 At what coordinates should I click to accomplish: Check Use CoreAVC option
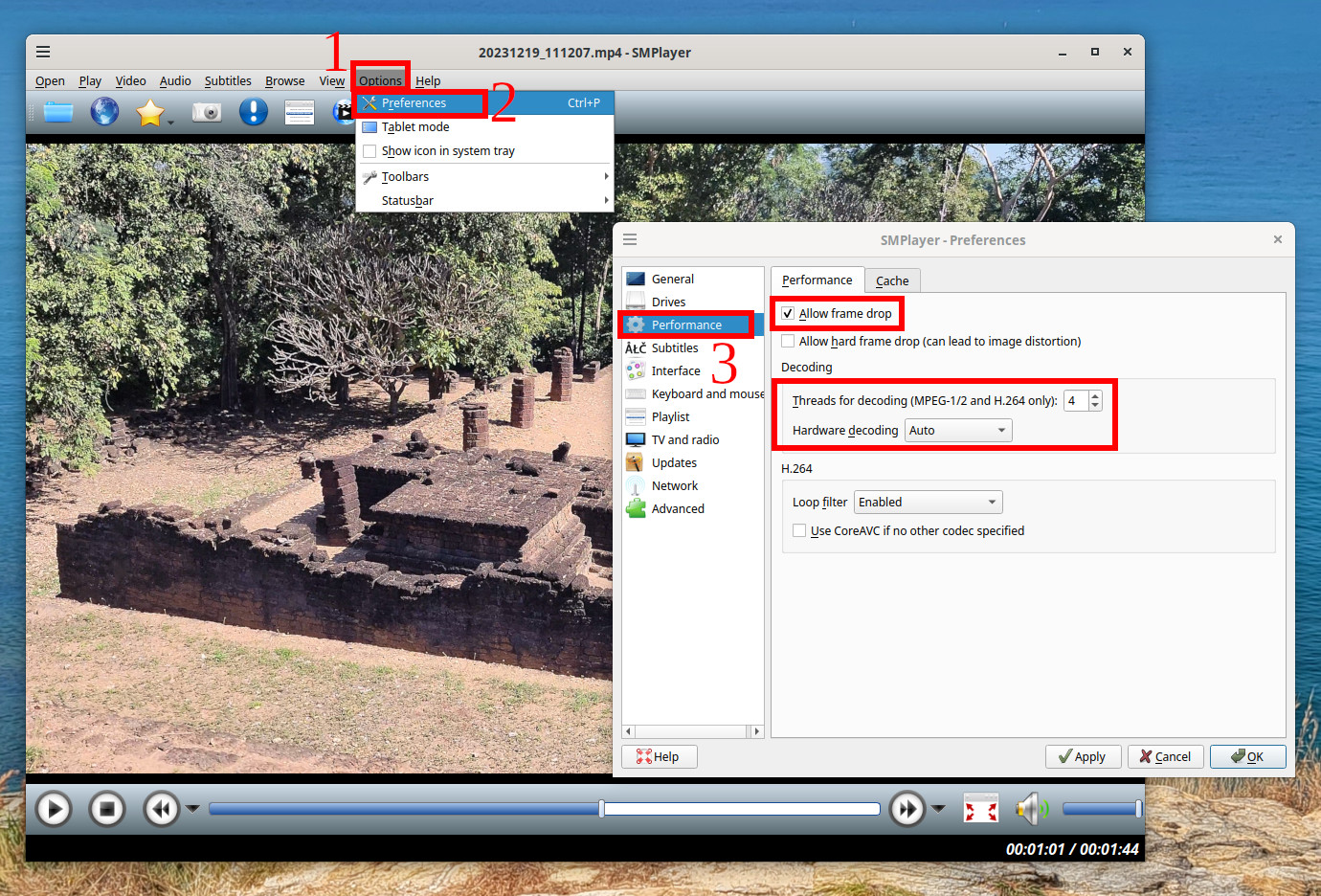(x=799, y=531)
